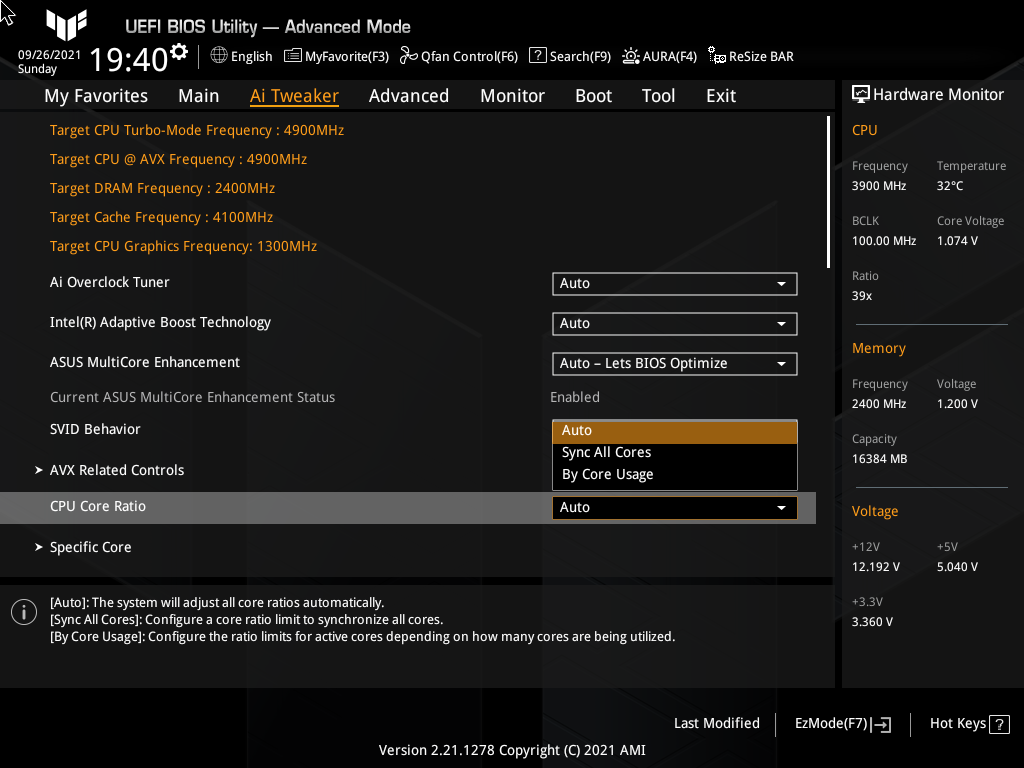Switch to the Monitor tab
The image size is (1024, 768).
click(x=512, y=95)
